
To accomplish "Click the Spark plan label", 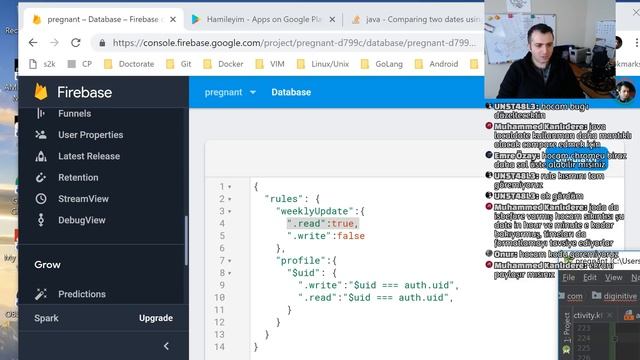I will pos(46,318).
